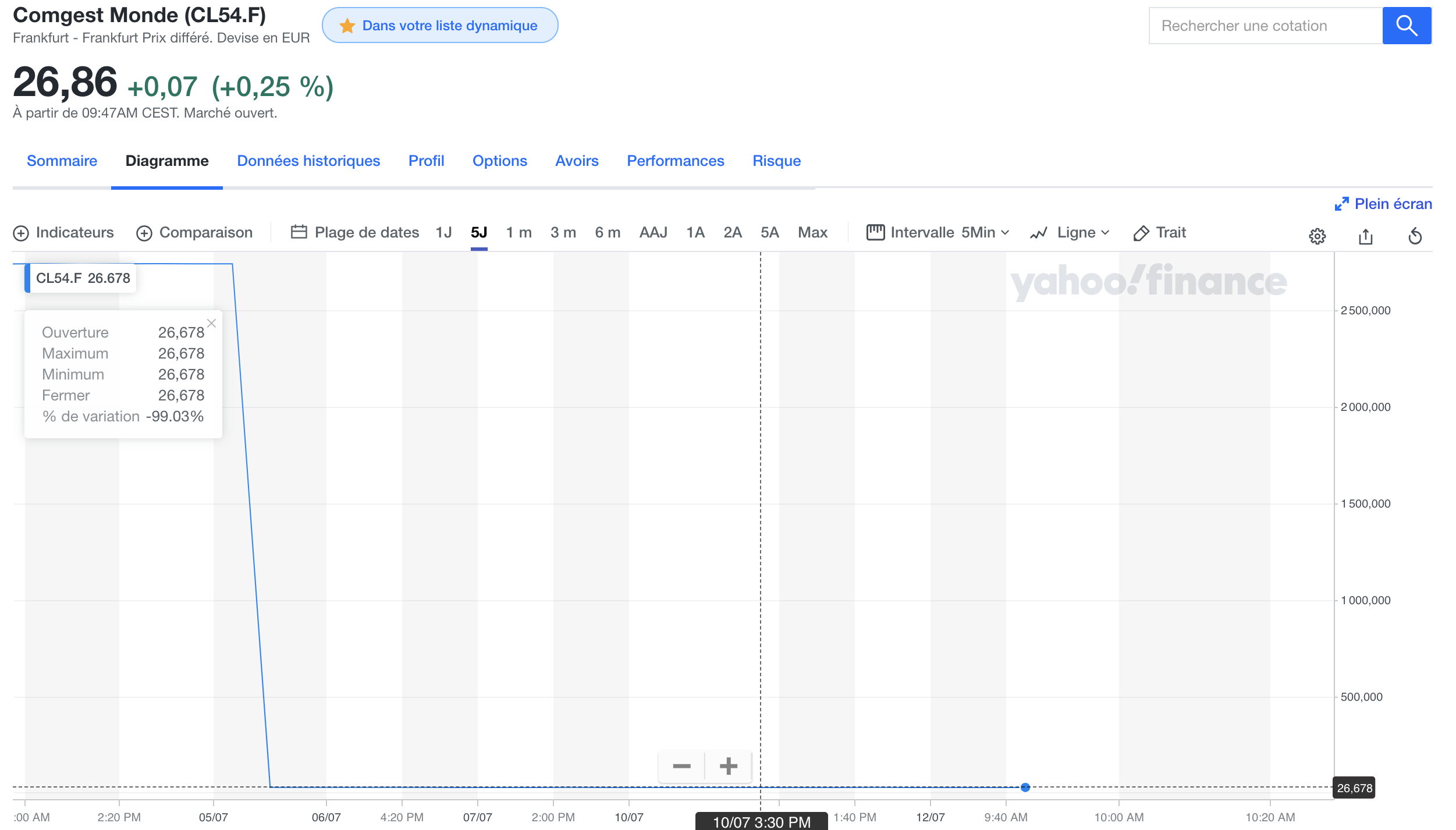Select the AAJ range
This screenshot has width=1456, height=830.
(653, 232)
